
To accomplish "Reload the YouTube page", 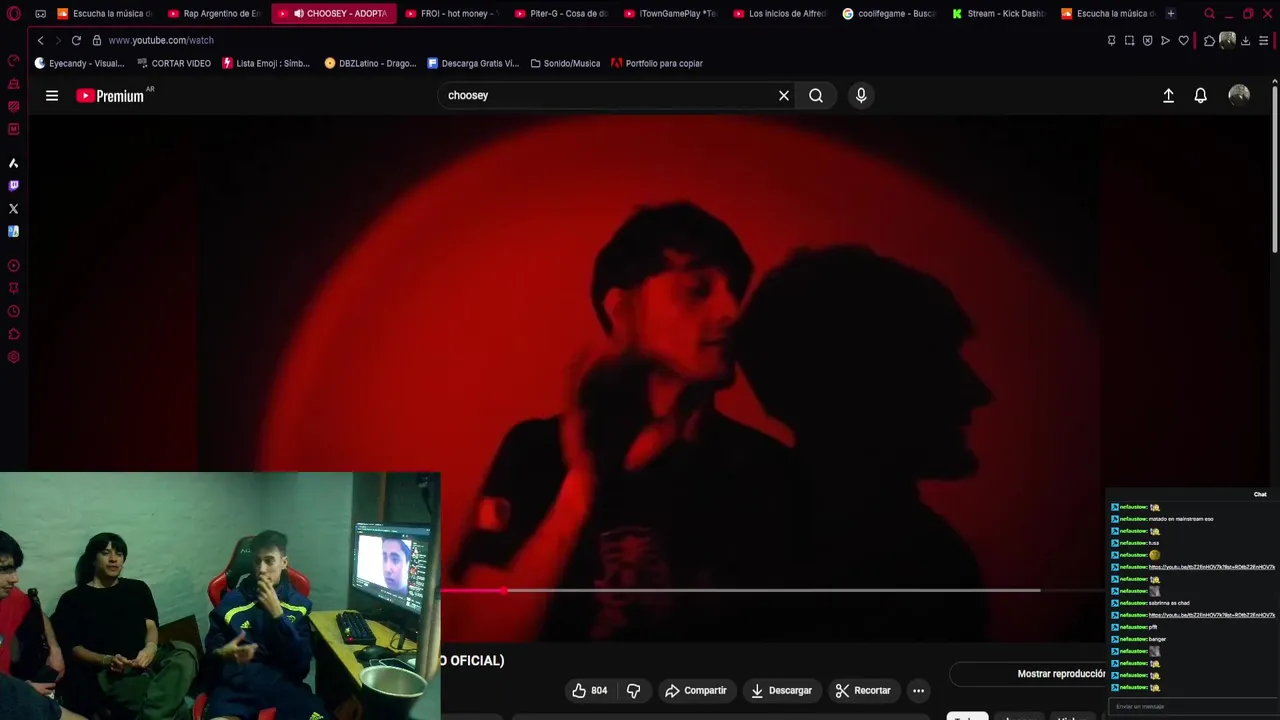I will click(x=76, y=40).
